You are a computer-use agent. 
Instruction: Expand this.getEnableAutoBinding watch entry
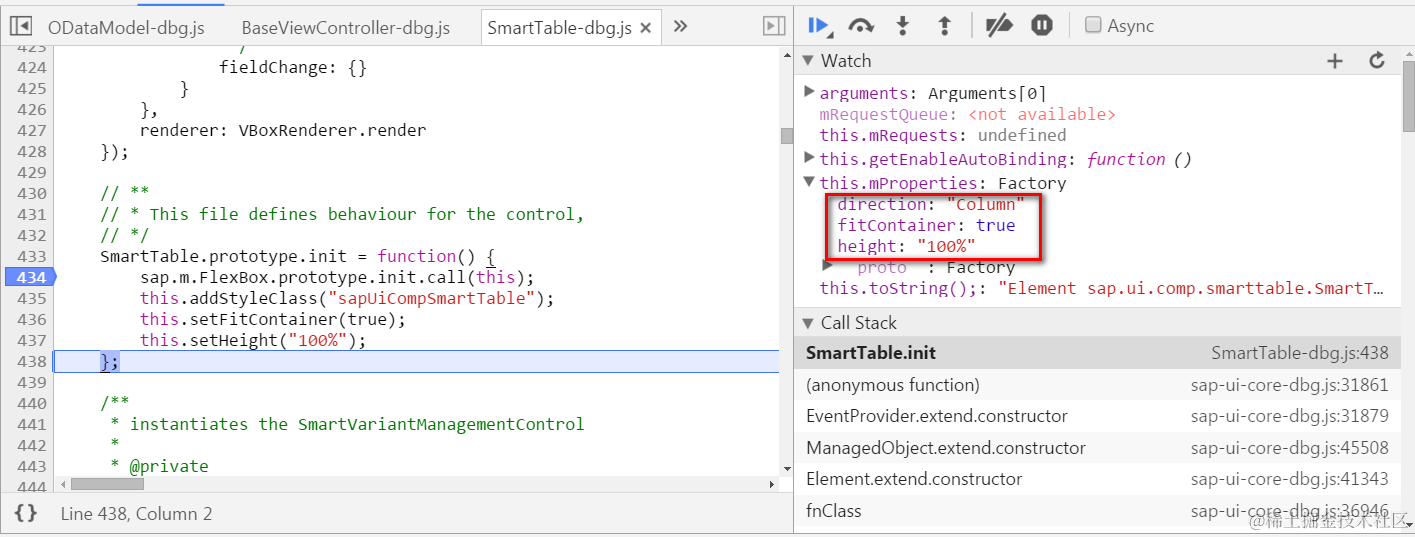click(809, 158)
